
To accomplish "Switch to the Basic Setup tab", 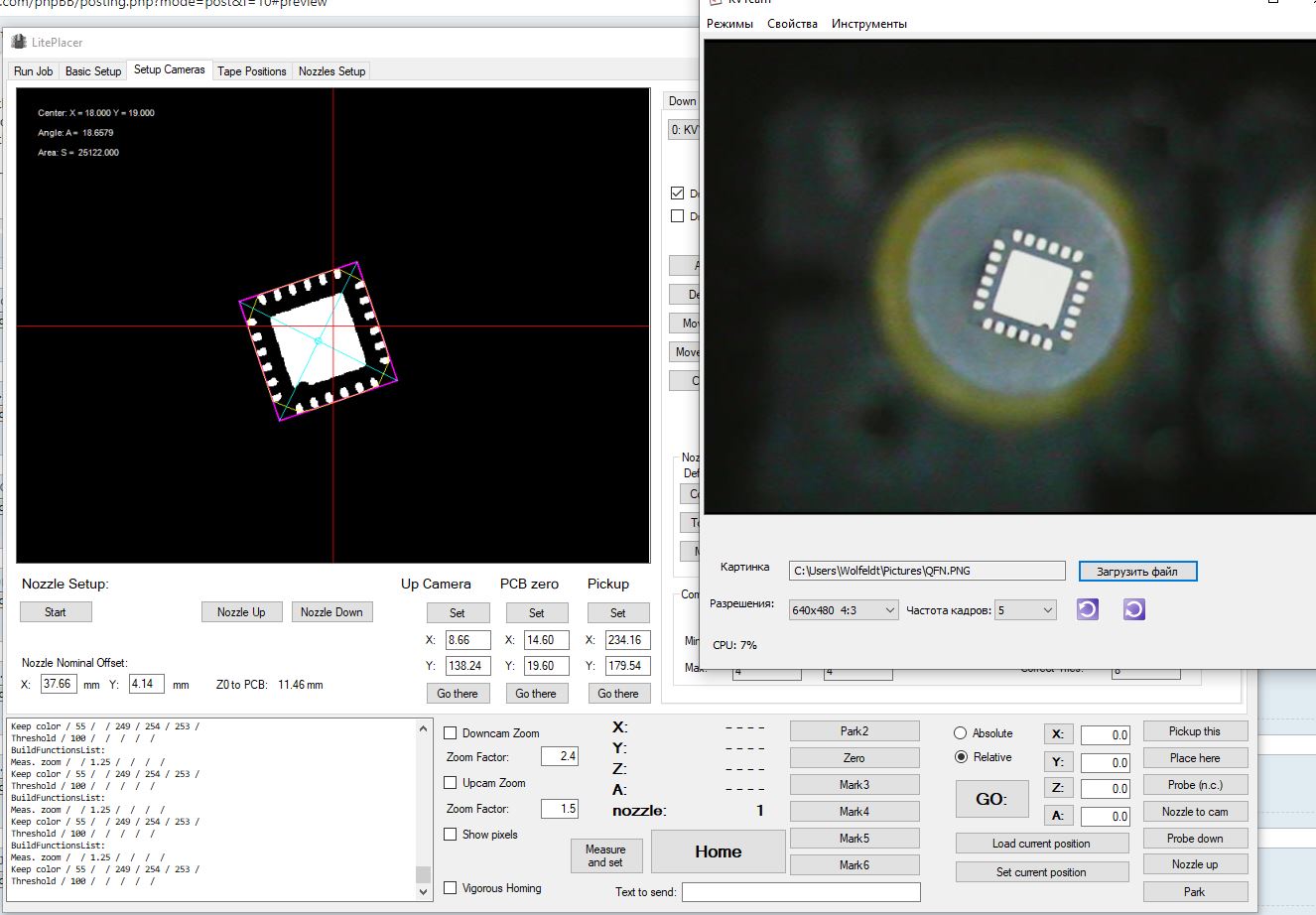I will click(93, 71).
